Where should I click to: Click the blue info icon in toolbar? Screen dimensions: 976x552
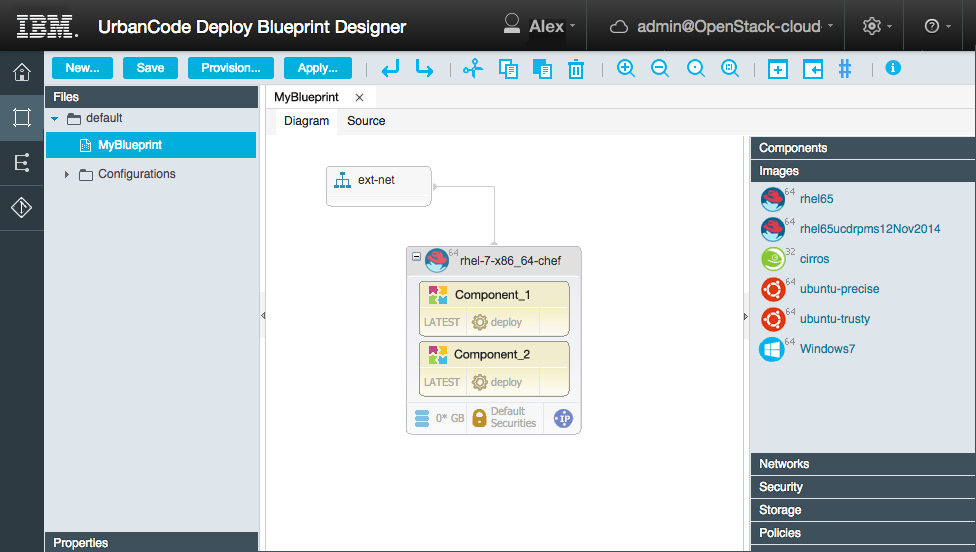[x=893, y=68]
